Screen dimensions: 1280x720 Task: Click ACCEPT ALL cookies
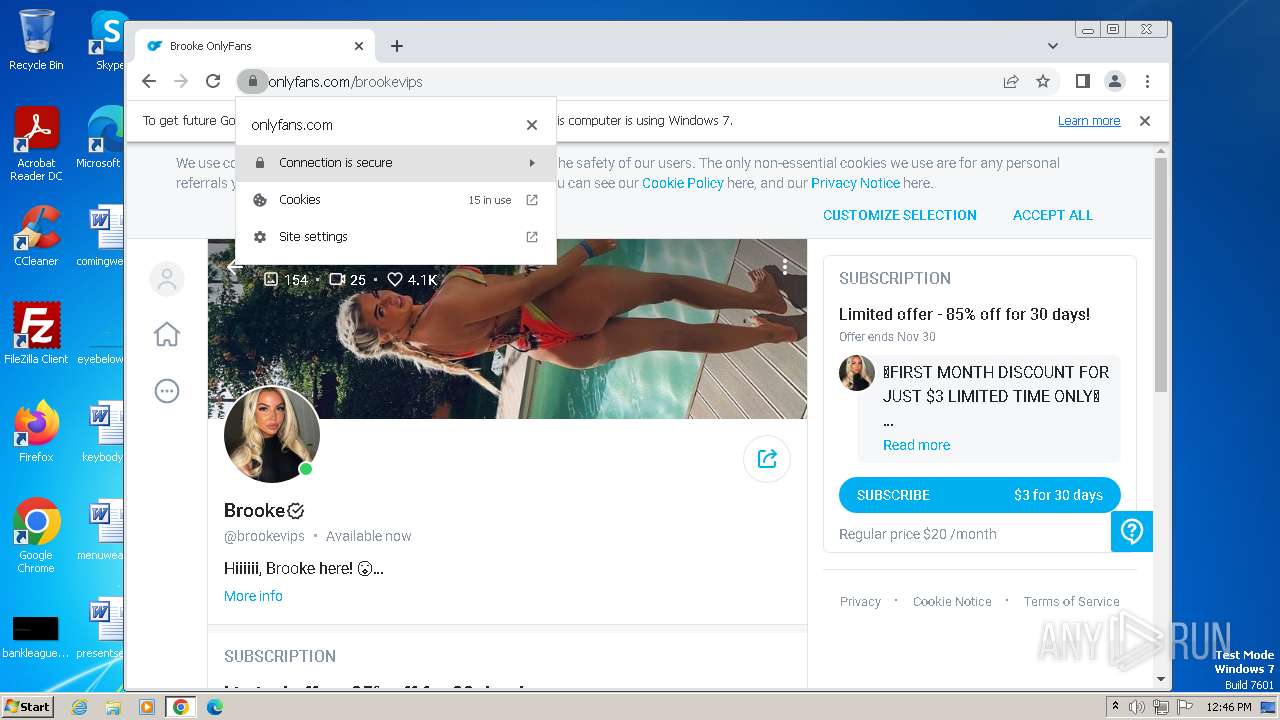click(x=1053, y=215)
